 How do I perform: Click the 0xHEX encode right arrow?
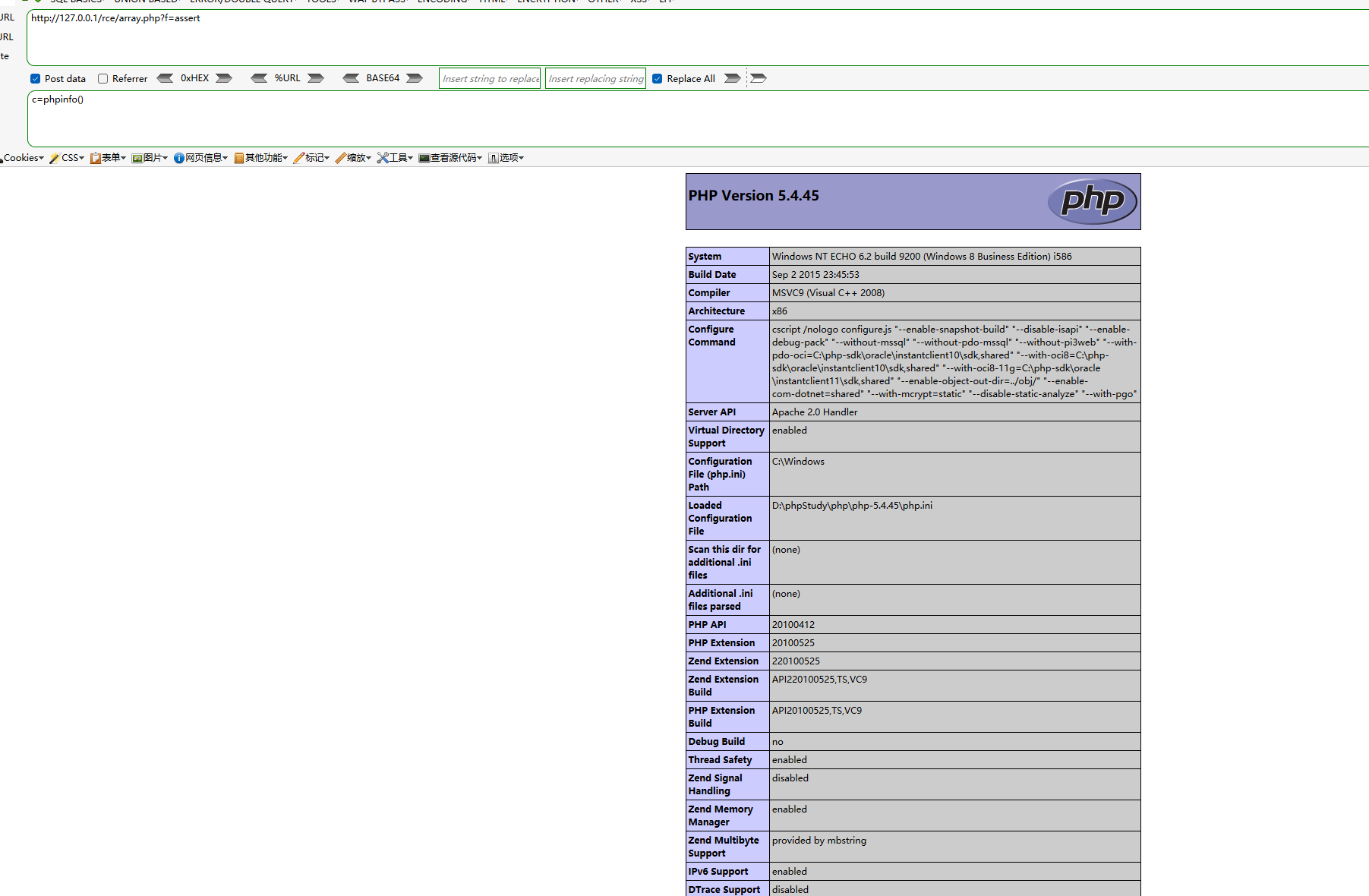(224, 78)
